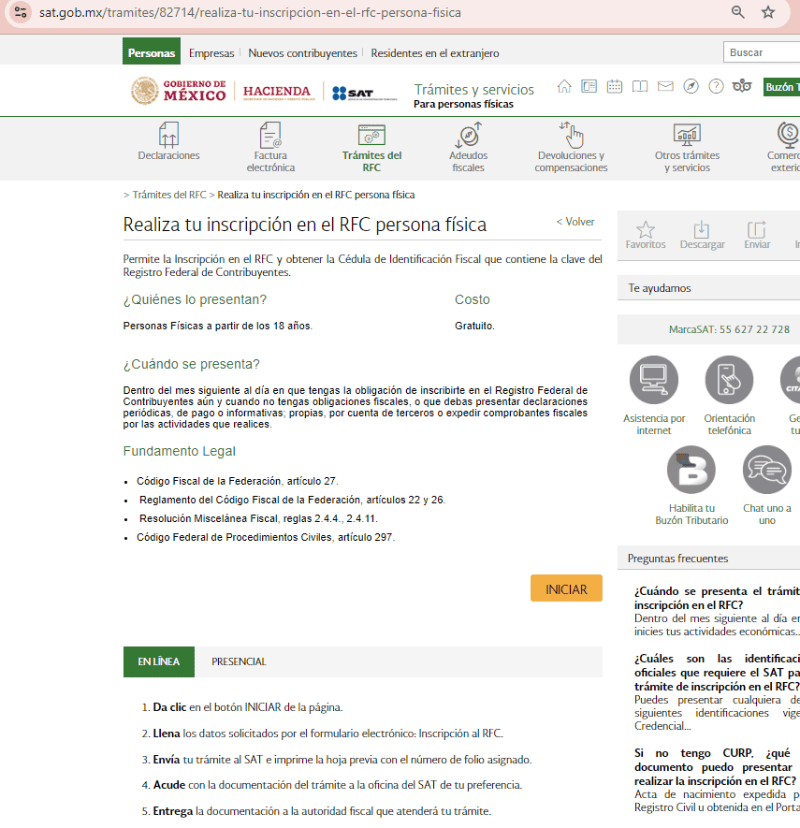Click the Buscar search field

pyautogui.click(x=760, y=53)
